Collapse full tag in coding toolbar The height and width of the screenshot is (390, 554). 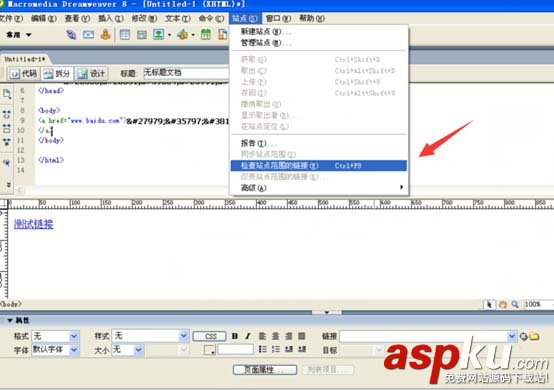(7, 114)
